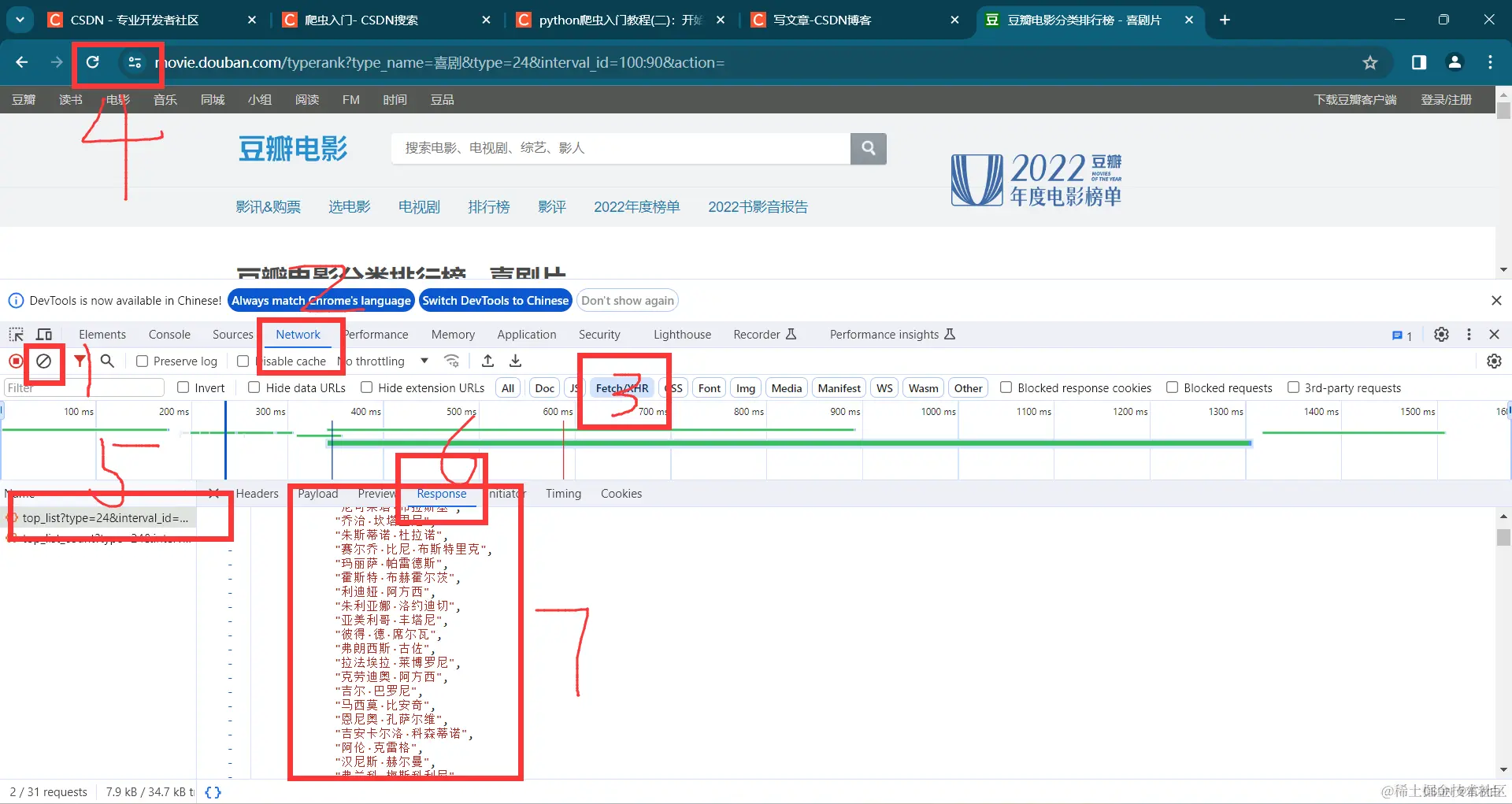Open 2022年度榜单 link
This screenshot has width=1512, height=804.
point(637,207)
